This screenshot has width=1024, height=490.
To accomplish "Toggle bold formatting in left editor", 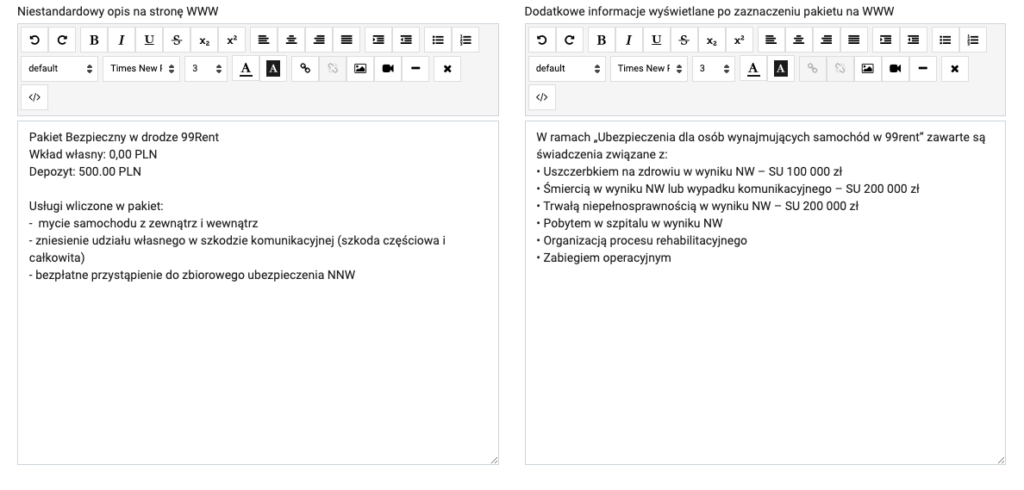I will [94, 40].
